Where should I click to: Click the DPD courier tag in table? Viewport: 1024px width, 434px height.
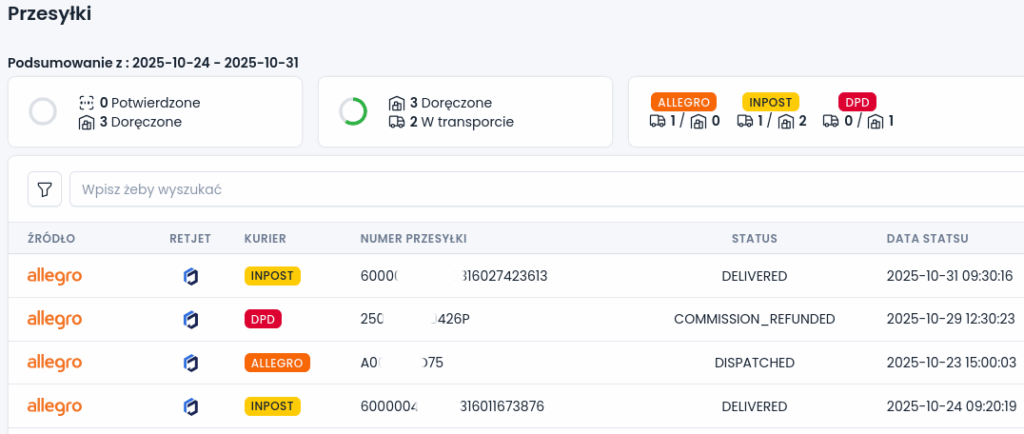click(263, 319)
